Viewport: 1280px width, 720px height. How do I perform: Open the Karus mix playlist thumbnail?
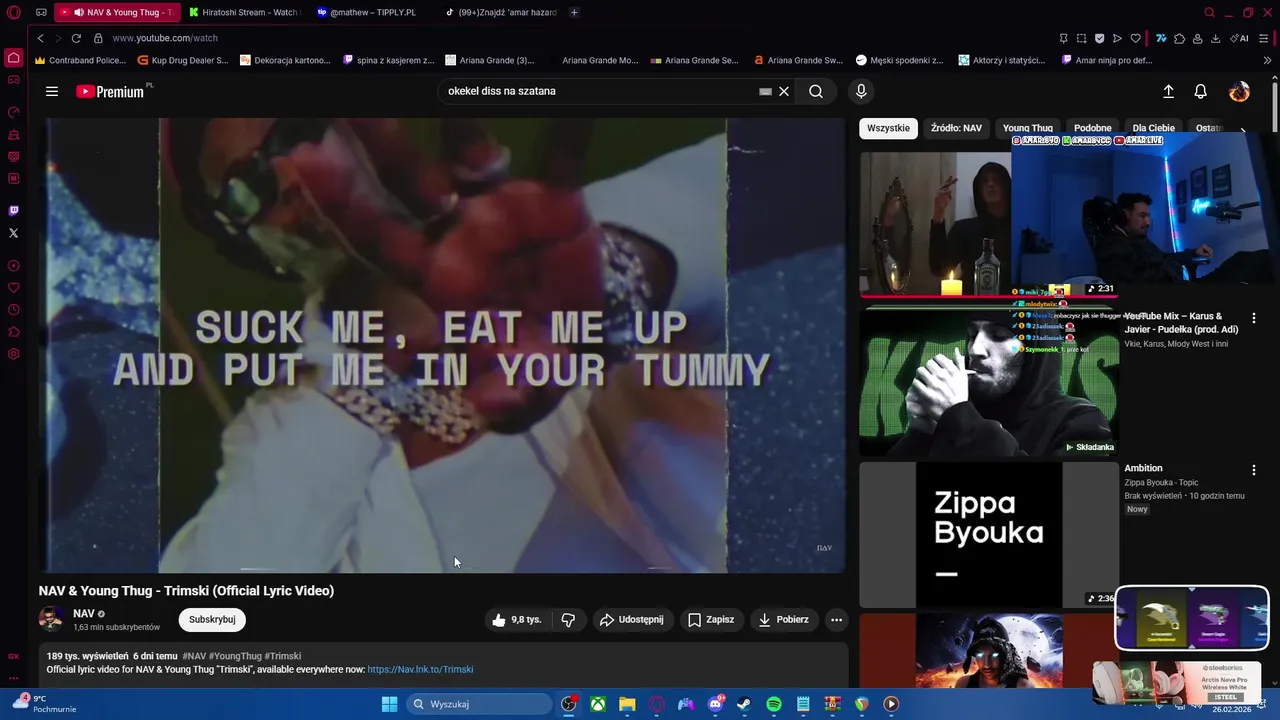pyautogui.click(x=988, y=383)
